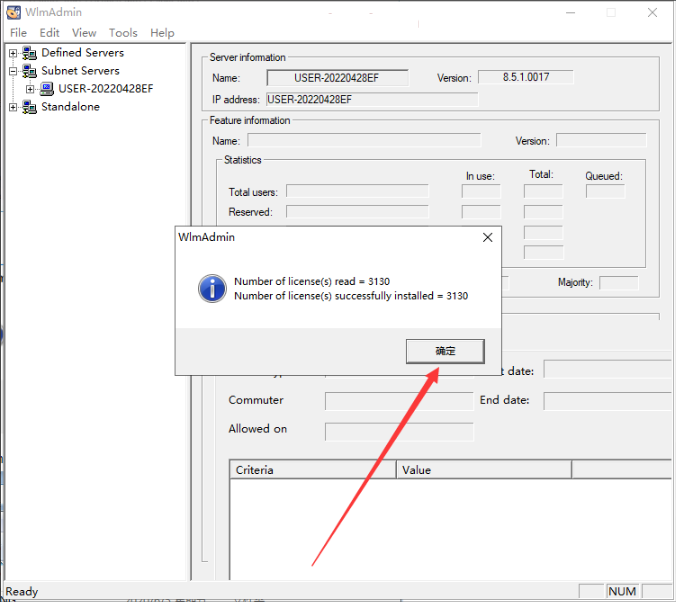
Task: Click the USER-20220428EF computer icon
Action: [47, 89]
